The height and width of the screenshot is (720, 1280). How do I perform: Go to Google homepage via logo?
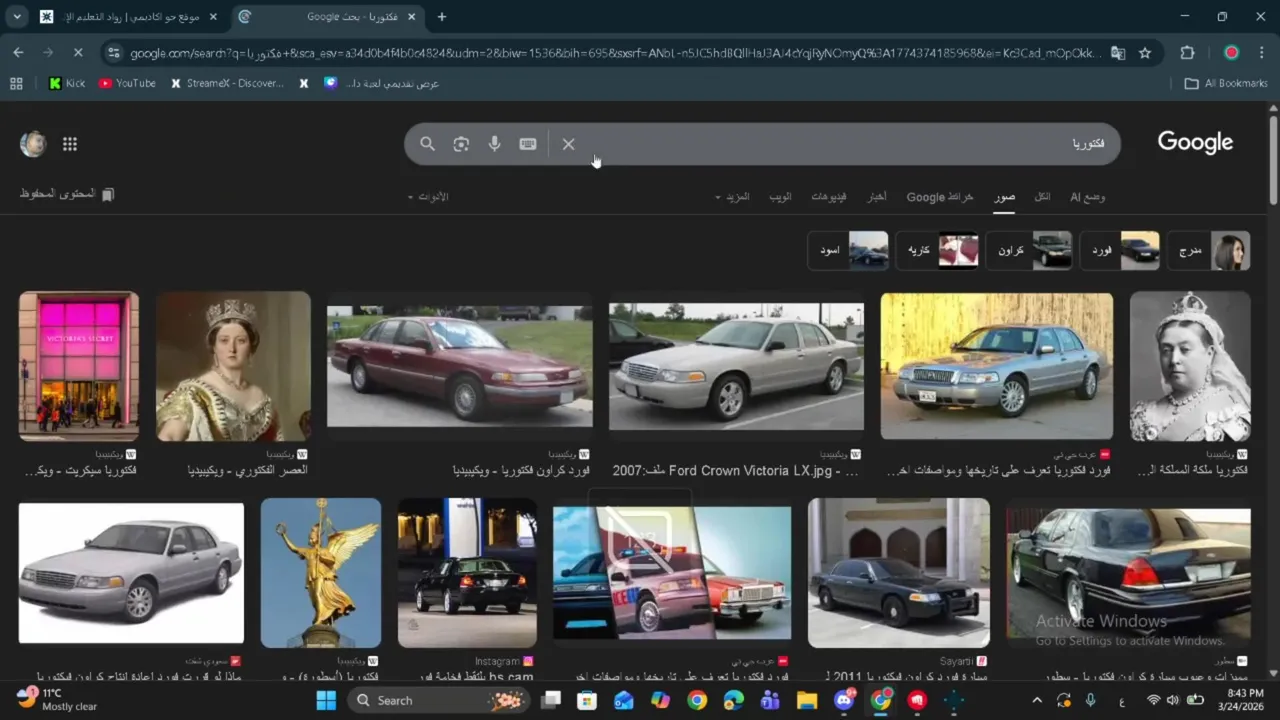click(1195, 143)
